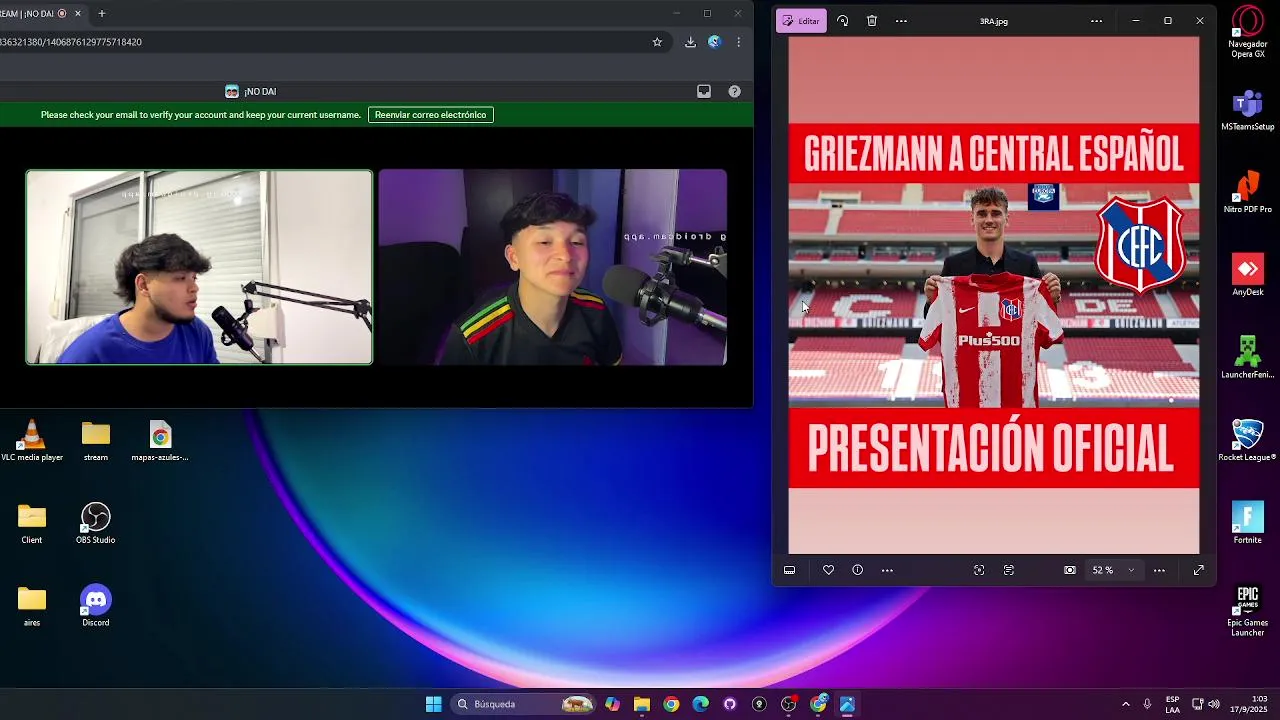The height and width of the screenshot is (720, 1280).
Task: Click the Reenviar correo electrónico button
Action: 431,115
